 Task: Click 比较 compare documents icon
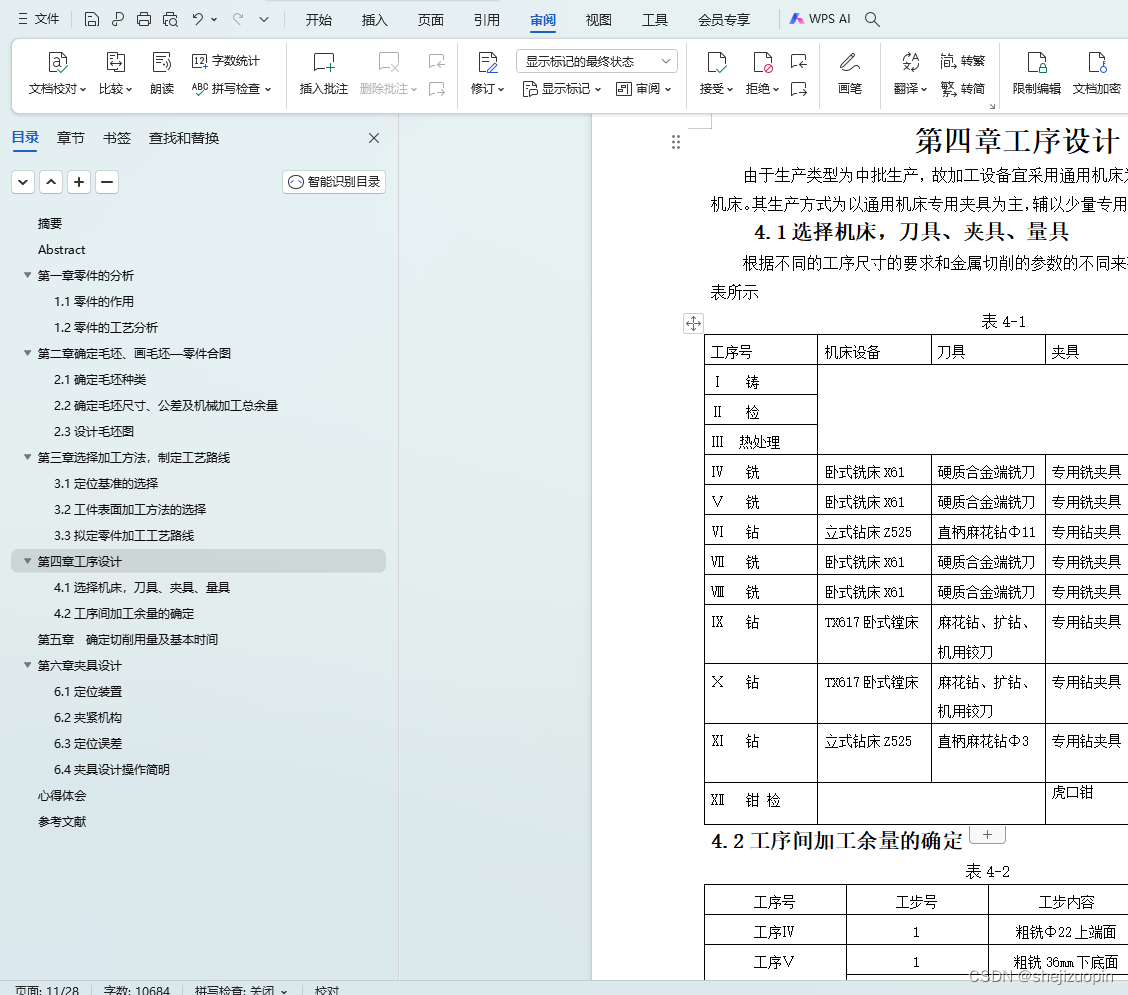[115, 73]
